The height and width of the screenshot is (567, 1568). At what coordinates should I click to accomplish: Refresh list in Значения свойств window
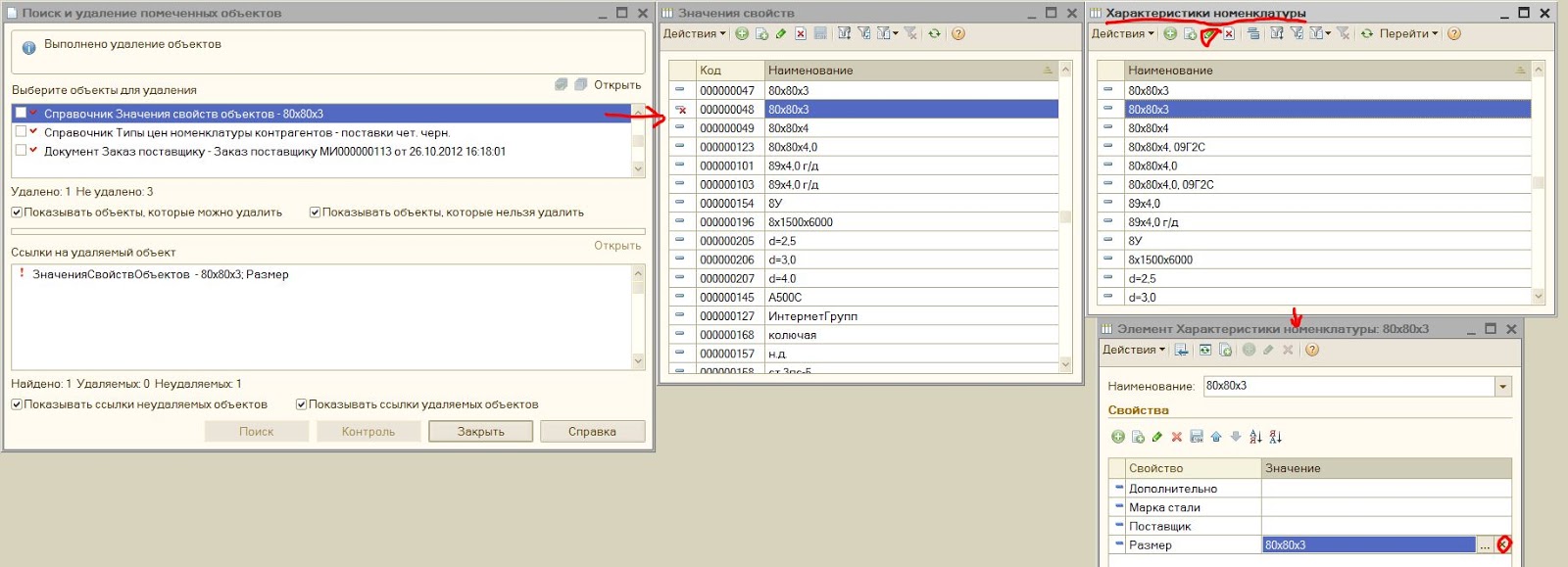pos(934,33)
